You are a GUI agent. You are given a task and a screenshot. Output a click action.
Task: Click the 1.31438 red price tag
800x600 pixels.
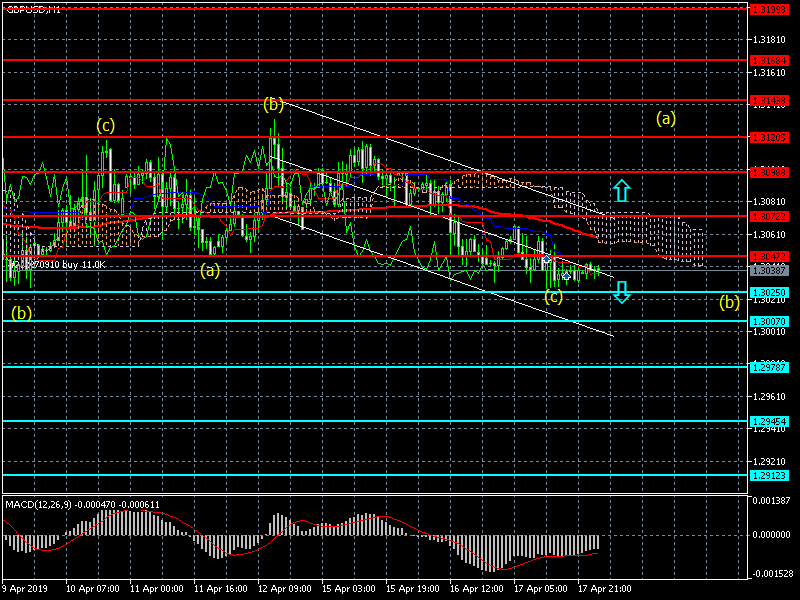click(x=769, y=101)
